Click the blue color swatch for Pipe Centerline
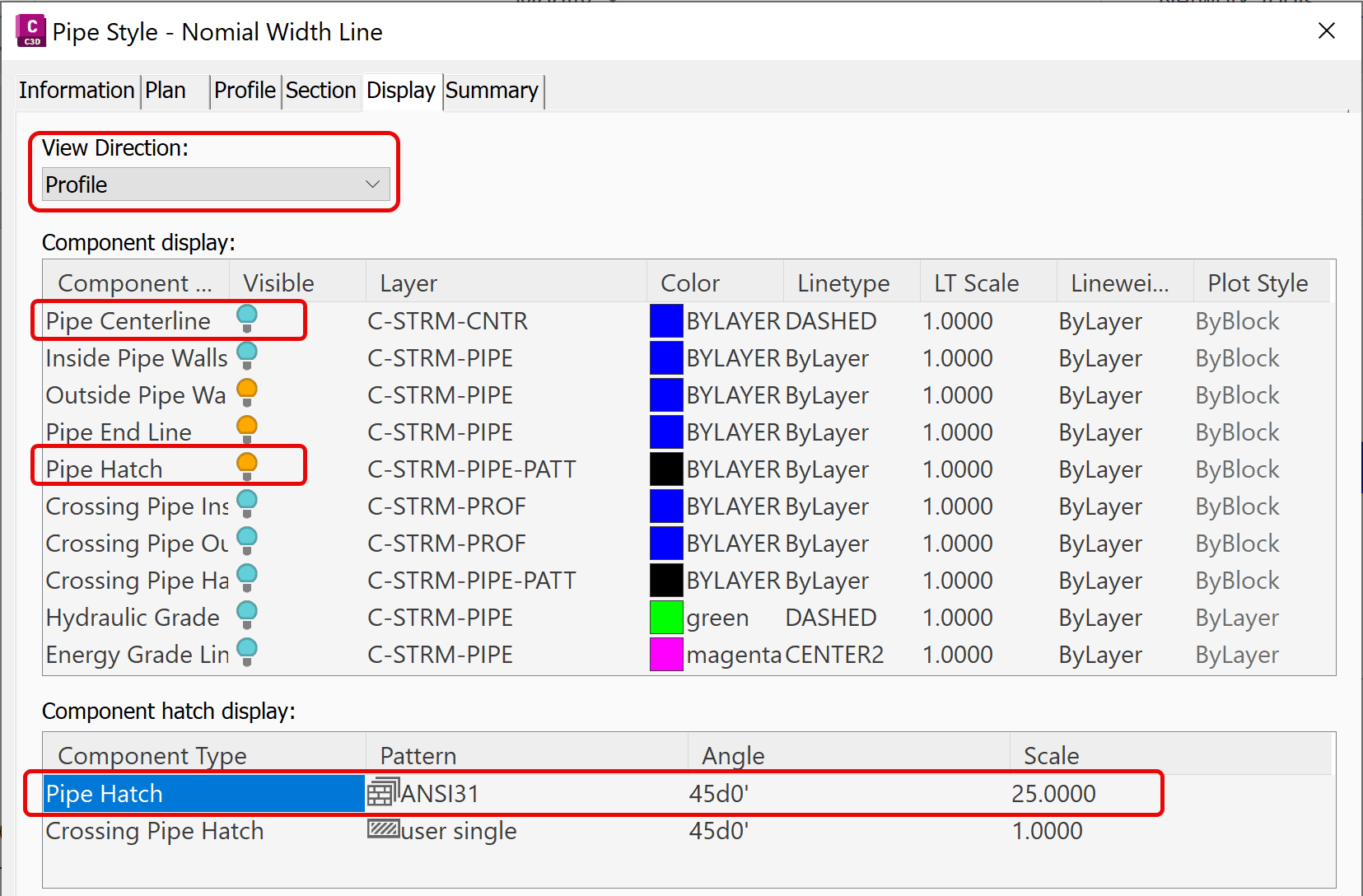The image size is (1363, 896). click(x=666, y=320)
